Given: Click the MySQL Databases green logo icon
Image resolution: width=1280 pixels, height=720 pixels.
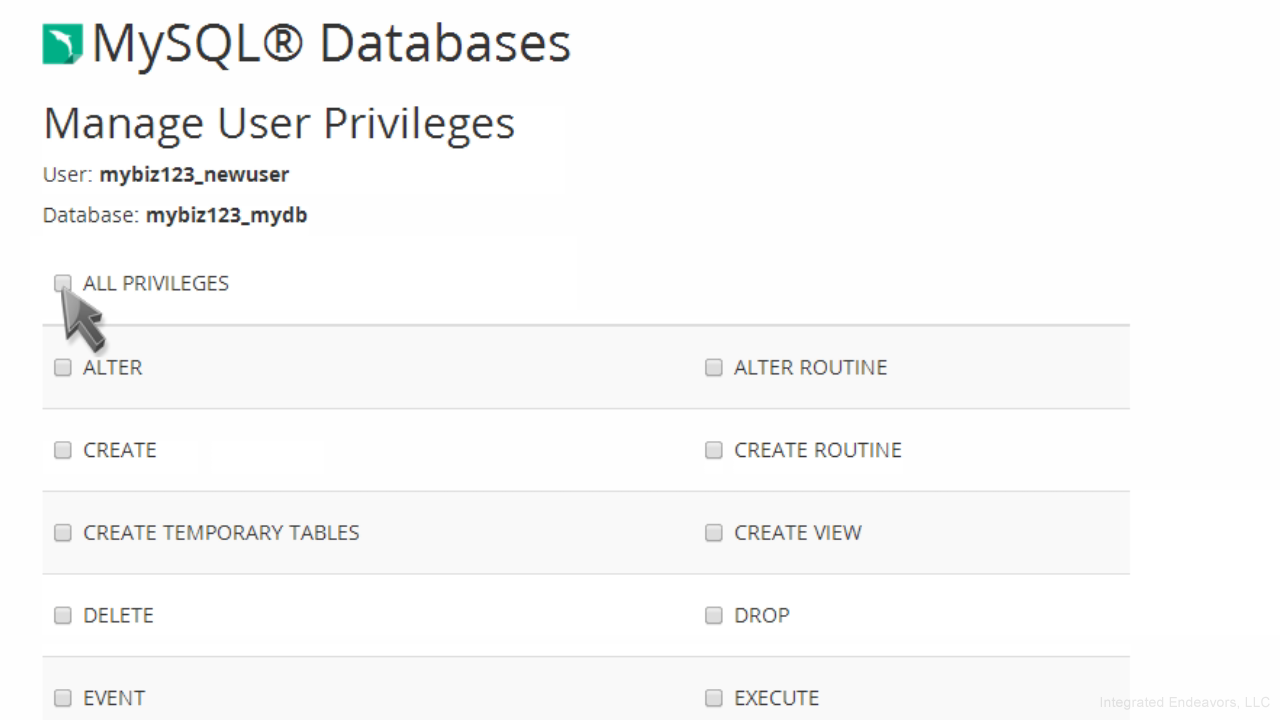Looking at the screenshot, I should pos(62,45).
